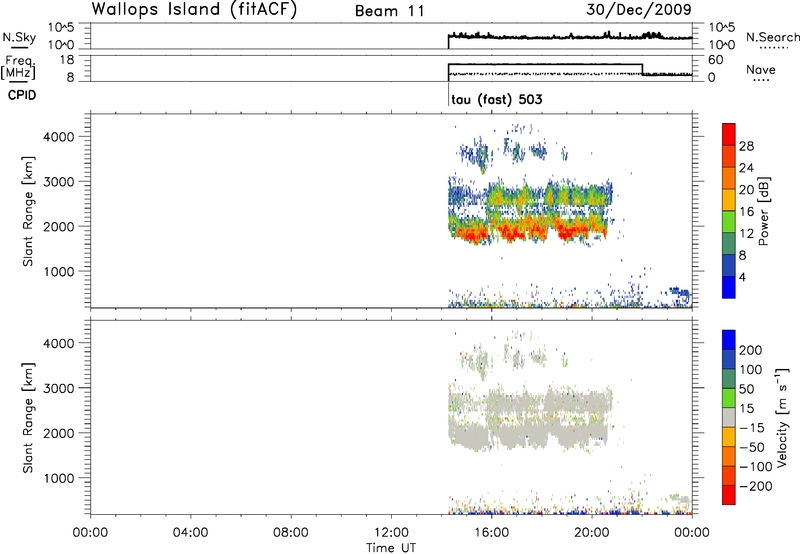Click the "28" tick on Power color bar
Image resolution: width=800 pixels, height=554 pixels.
[746, 146]
